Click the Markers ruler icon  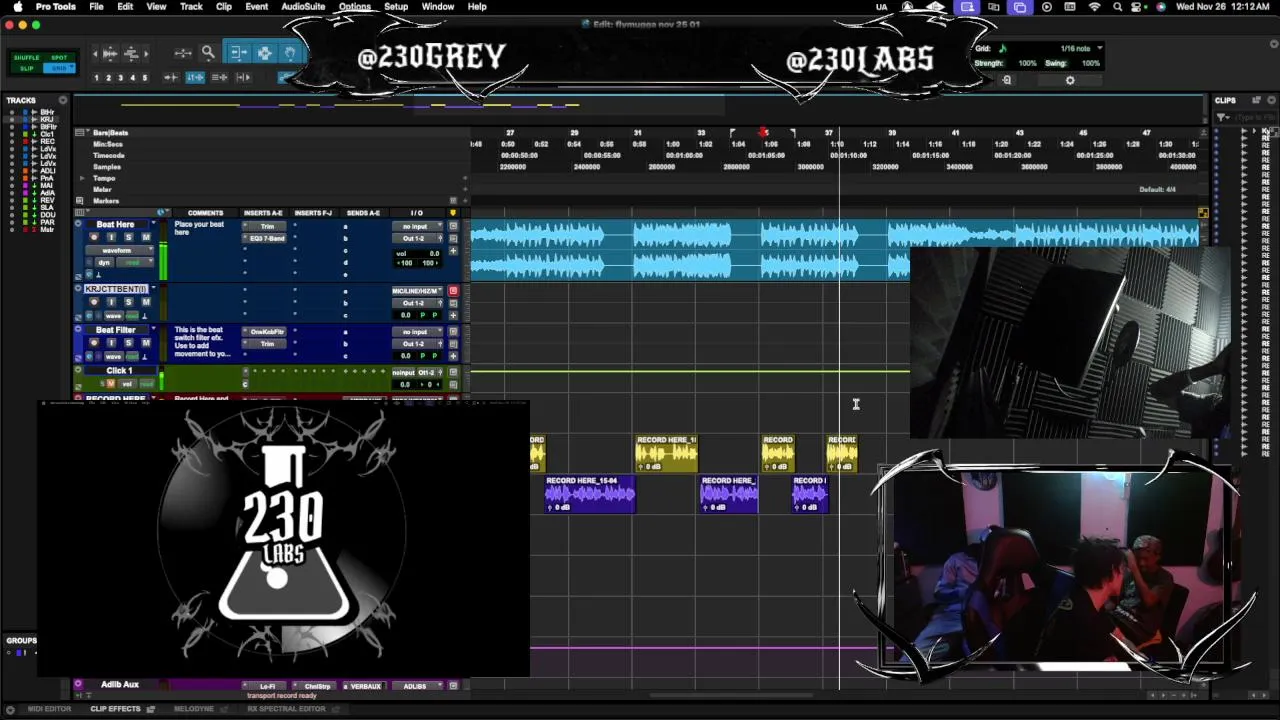point(82,200)
